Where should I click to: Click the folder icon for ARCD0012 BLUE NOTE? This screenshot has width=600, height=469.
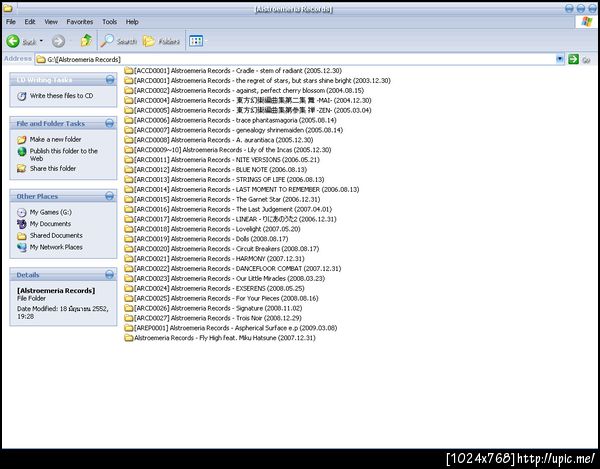(x=129, y=169)
